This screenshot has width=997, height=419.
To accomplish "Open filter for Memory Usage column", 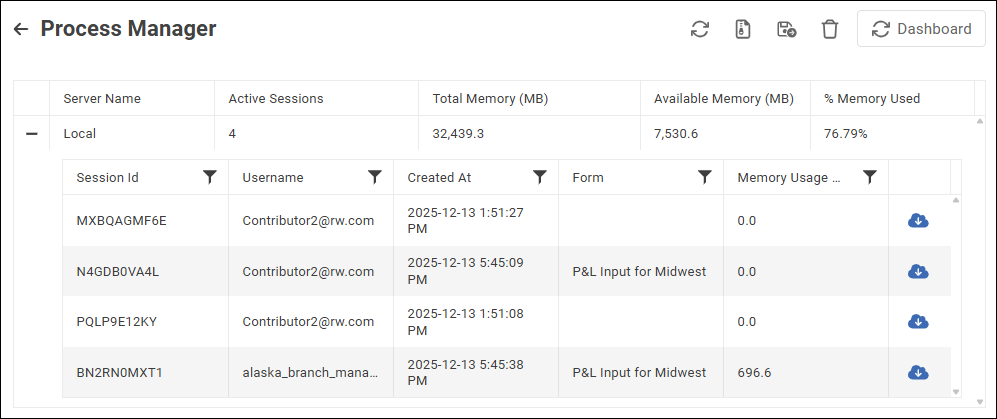I will [870, 177].
